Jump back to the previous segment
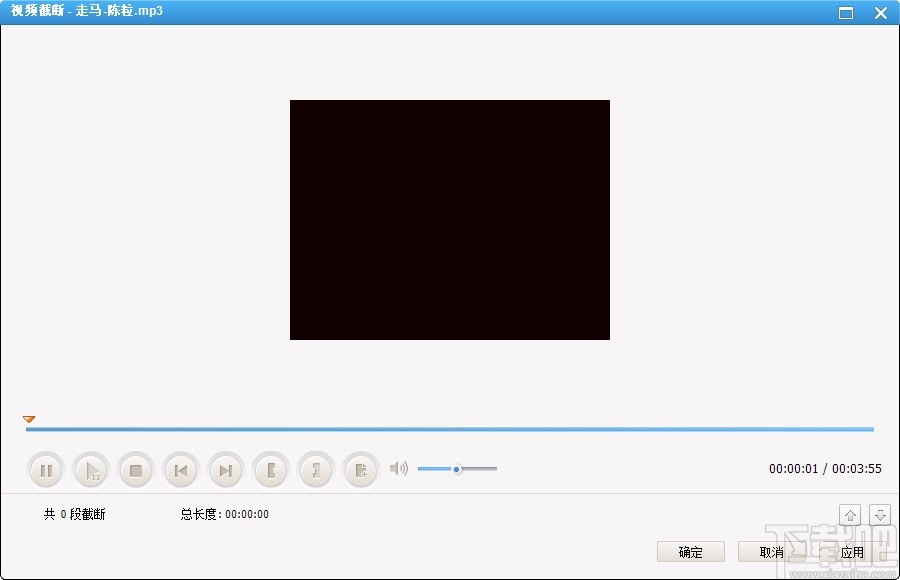The width and height of the screenshot is (900, 580). coord(181,469)
